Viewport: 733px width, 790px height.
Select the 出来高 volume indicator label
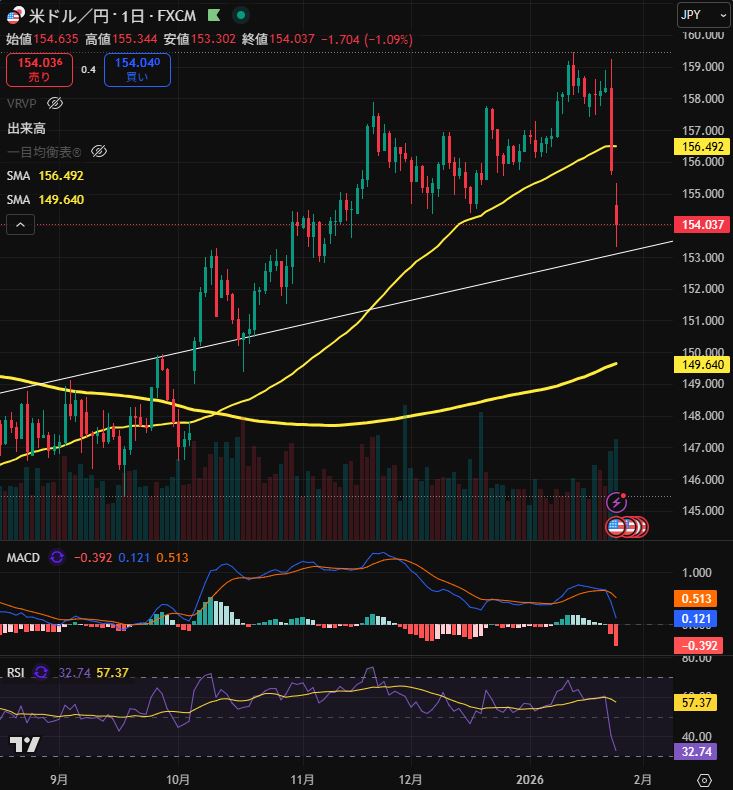coord(27,128)
